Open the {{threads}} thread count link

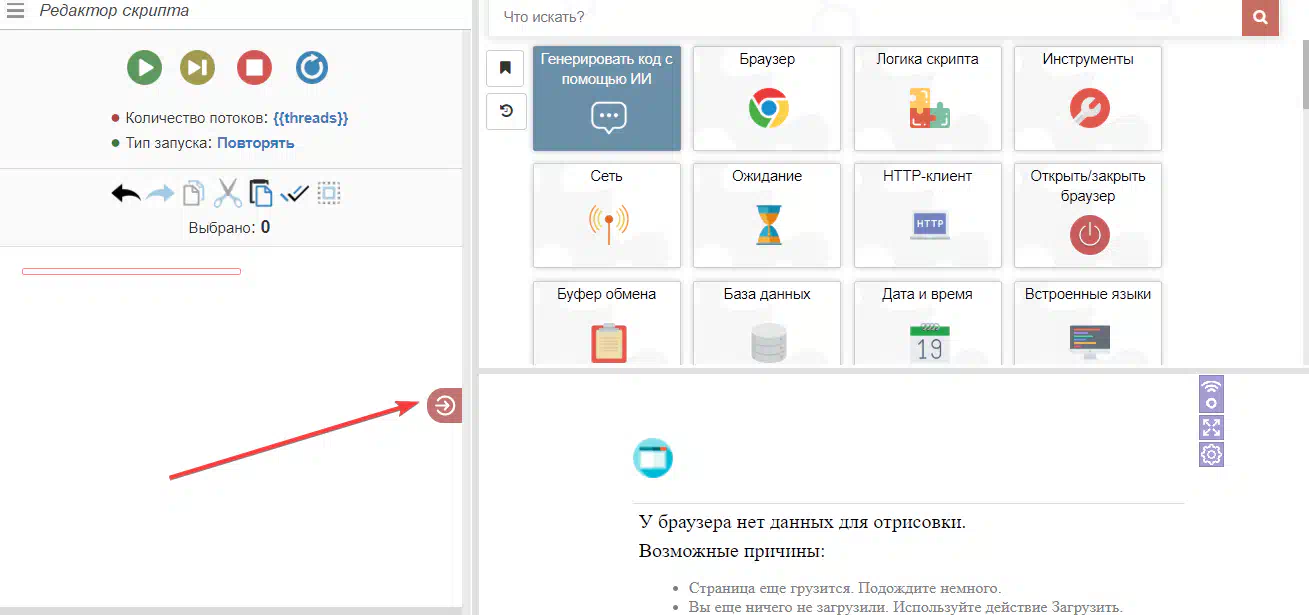tap(311, 118)
